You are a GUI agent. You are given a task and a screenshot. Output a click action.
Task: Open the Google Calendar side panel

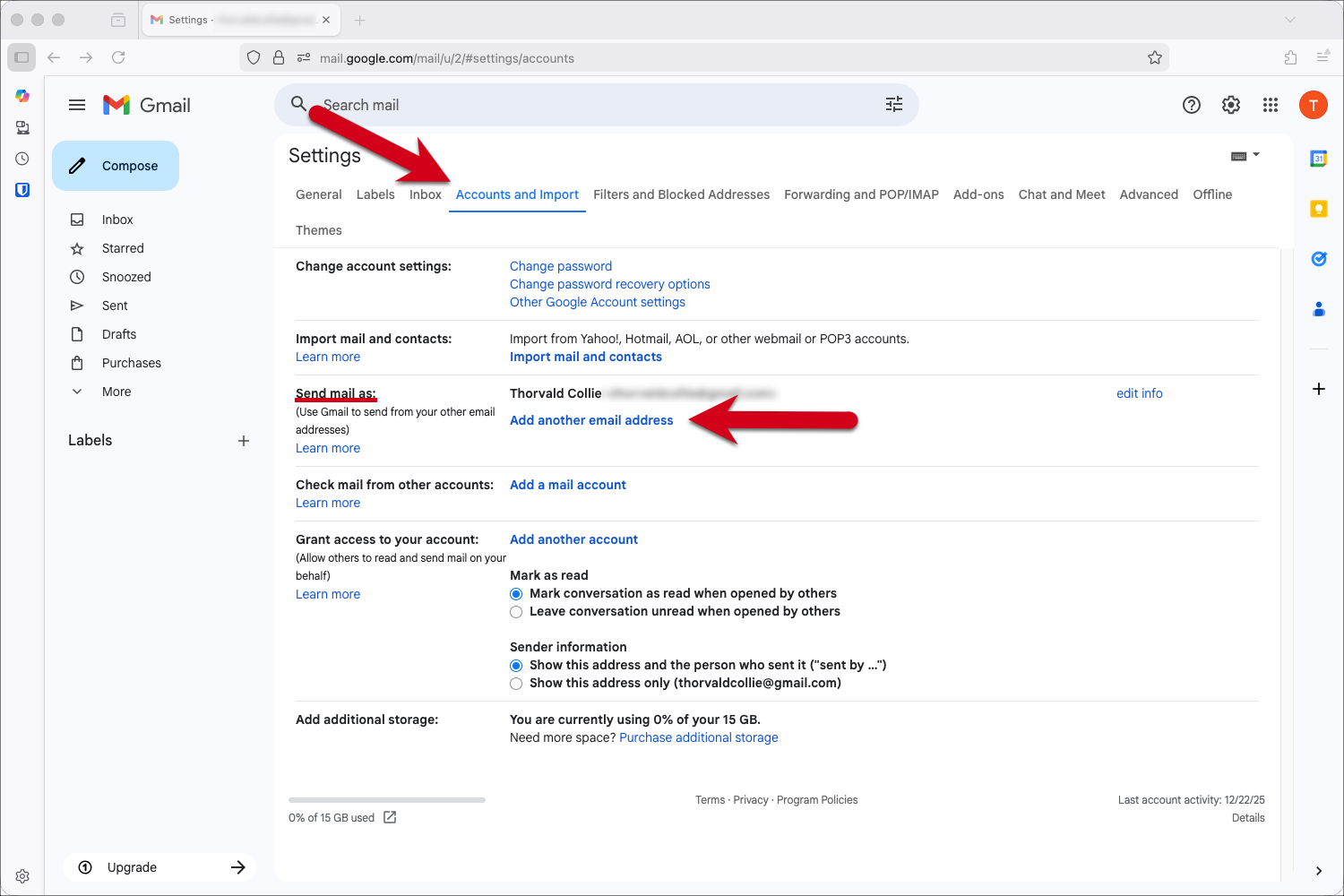tap(1318, 158)
